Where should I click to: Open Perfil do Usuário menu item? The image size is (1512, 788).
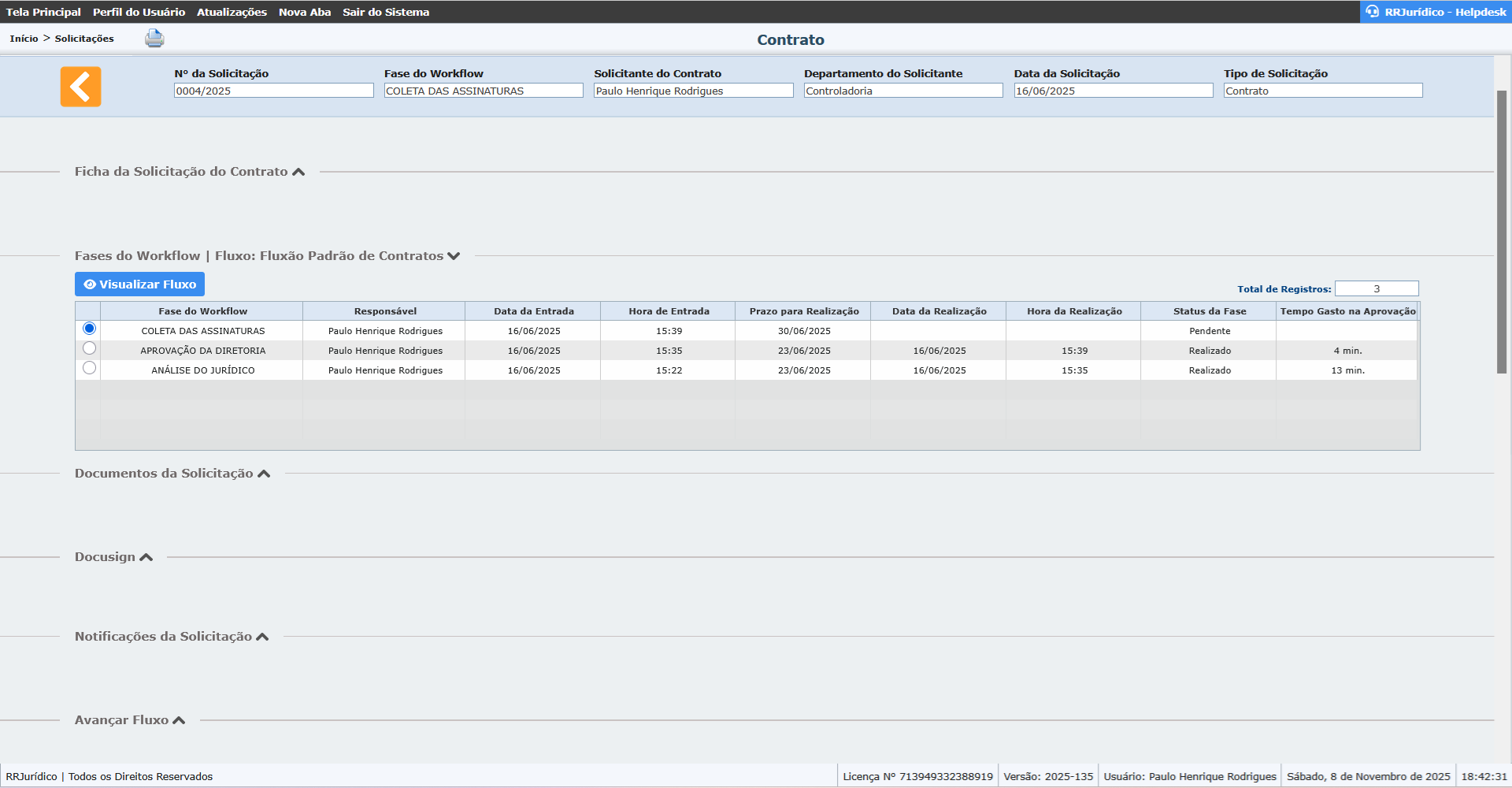[139, 12]
